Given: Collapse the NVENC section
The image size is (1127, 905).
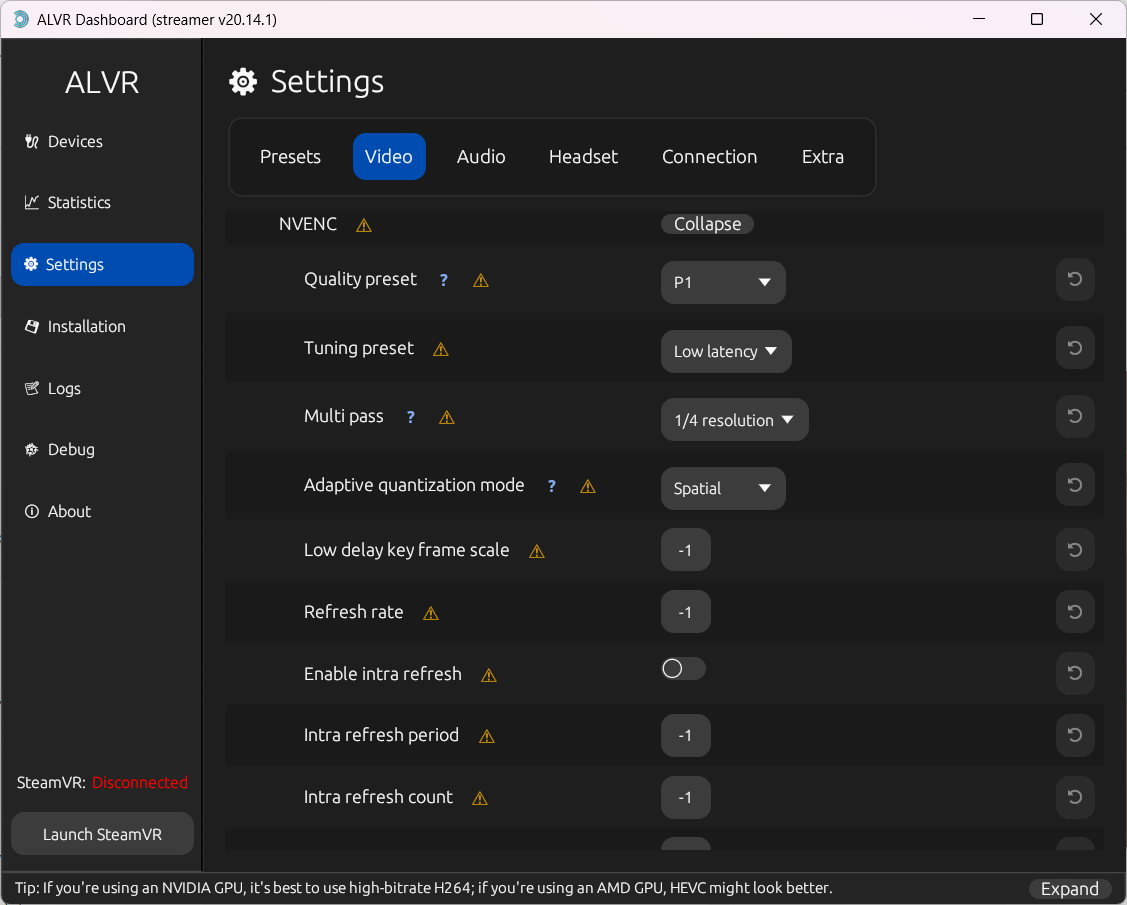Looking at the screenshot, I should coord(707,224).
